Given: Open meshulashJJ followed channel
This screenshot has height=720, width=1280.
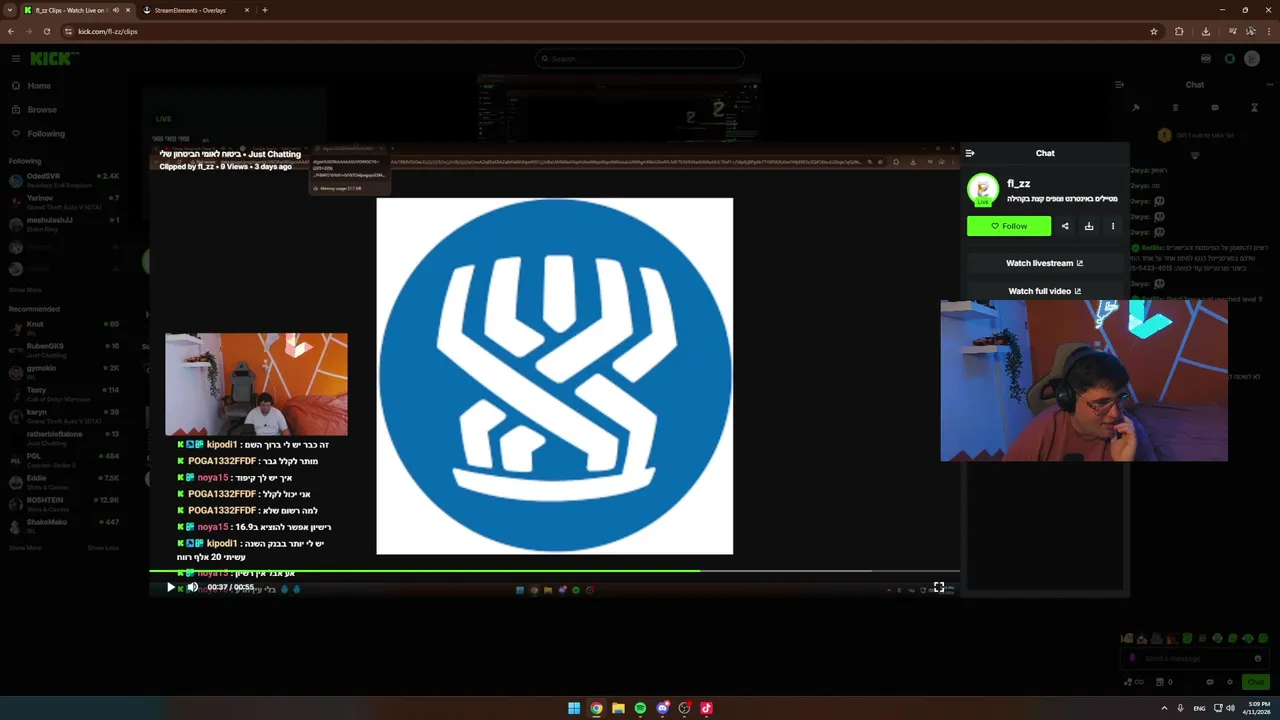Looking at the screenshot, I should tap(64, 224).
